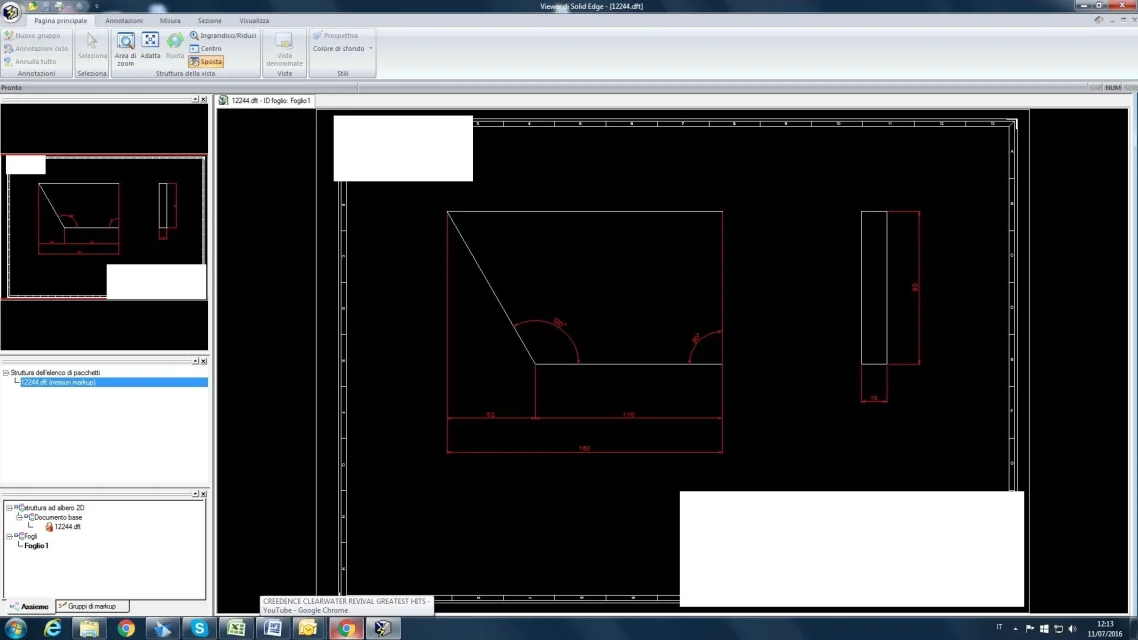
Task: Select Foglio1 in the sheet tree
Action: click(x=36, y=546)
